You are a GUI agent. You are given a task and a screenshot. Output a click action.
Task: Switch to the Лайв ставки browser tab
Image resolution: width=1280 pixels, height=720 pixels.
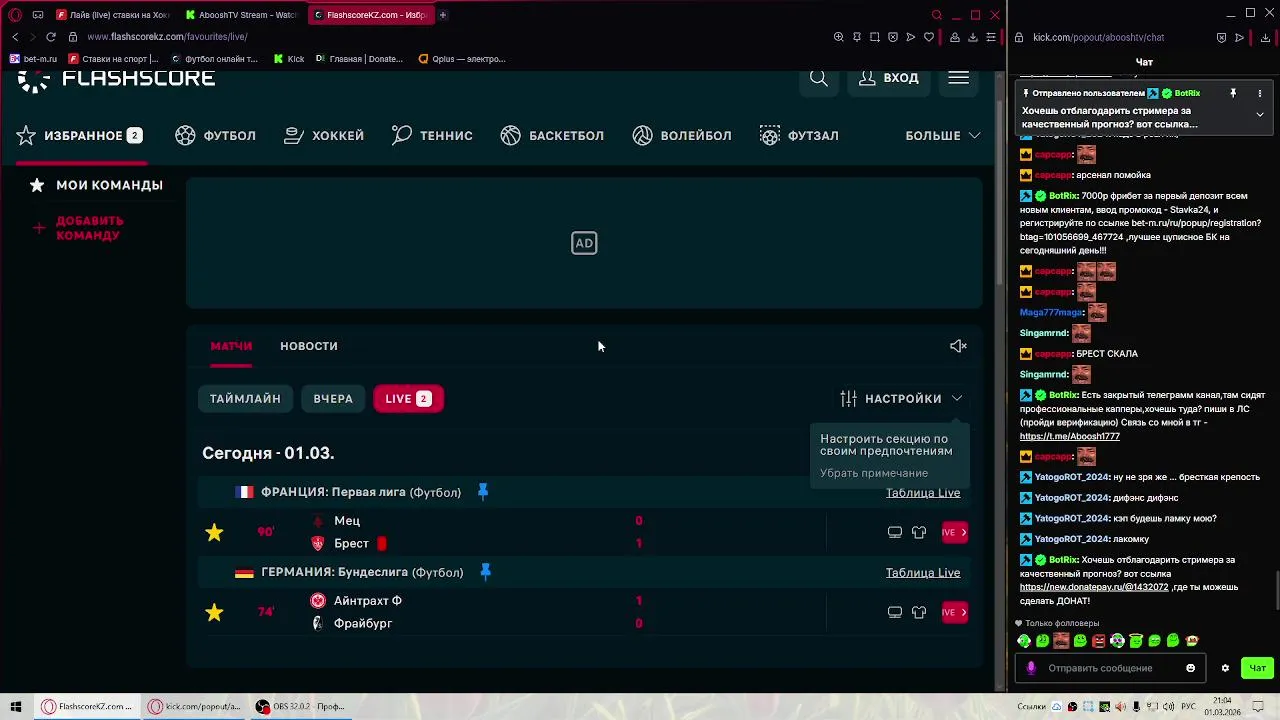113,15
